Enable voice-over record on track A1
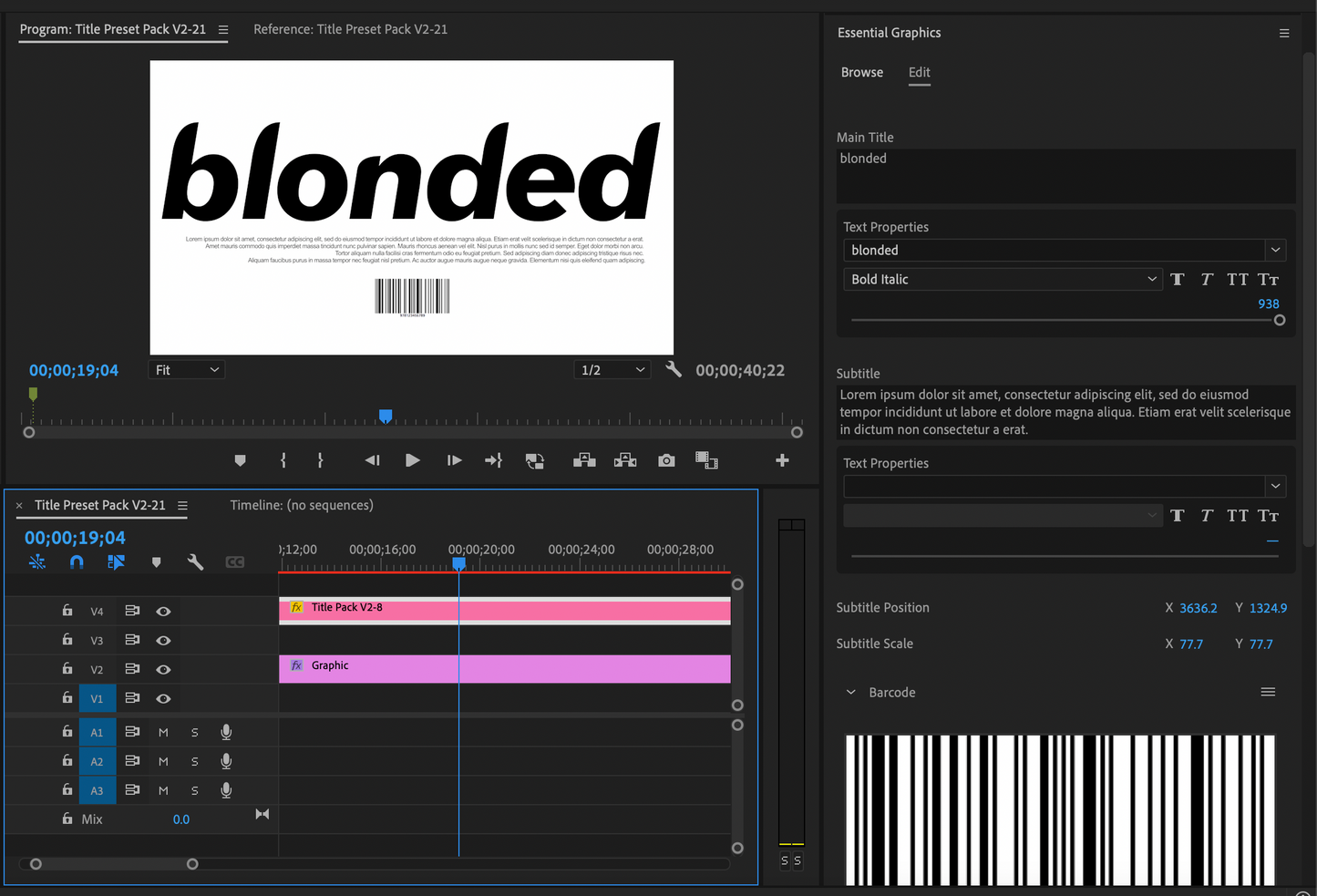The image size is (1317, 896). 226,732
